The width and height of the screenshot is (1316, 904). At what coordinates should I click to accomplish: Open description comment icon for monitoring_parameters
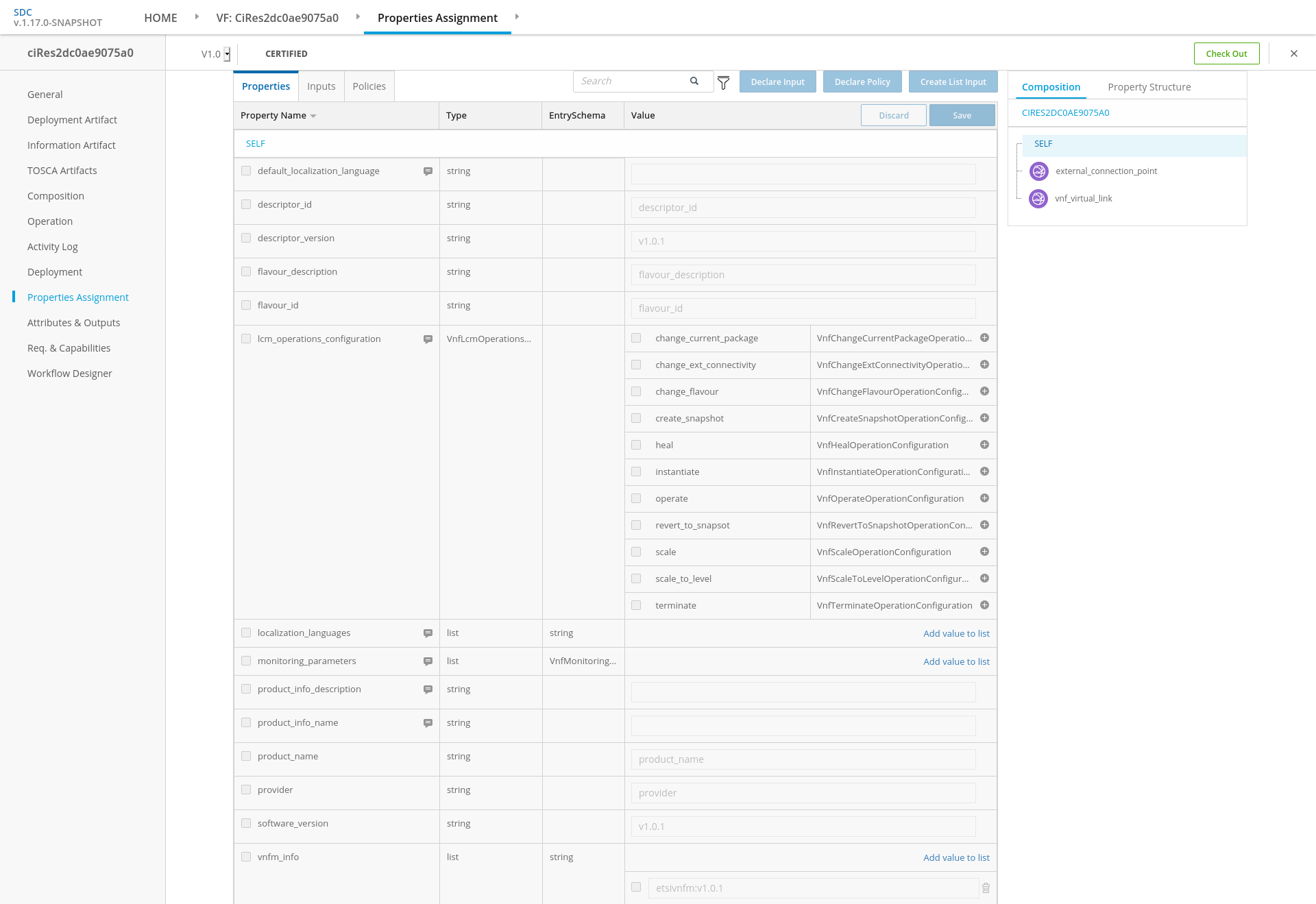coord(428,661)
